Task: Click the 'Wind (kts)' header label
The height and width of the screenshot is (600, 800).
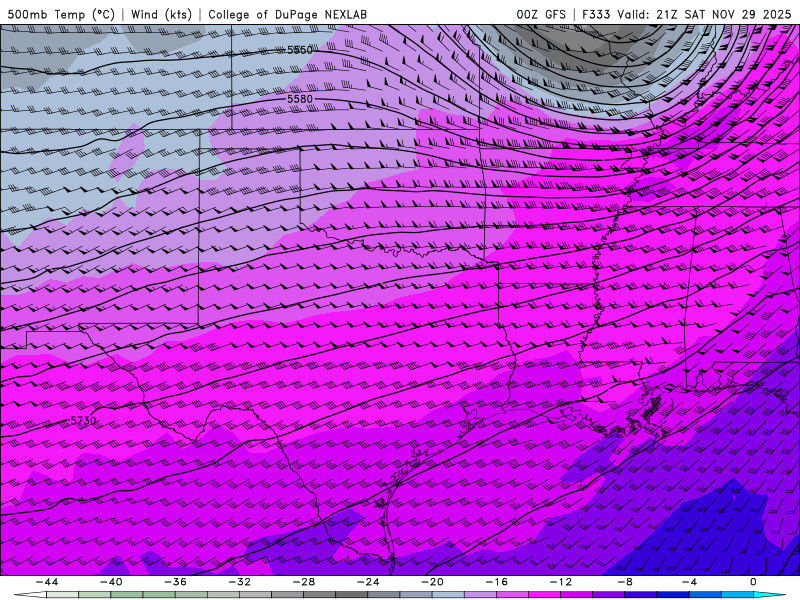Action: [162, 14]
